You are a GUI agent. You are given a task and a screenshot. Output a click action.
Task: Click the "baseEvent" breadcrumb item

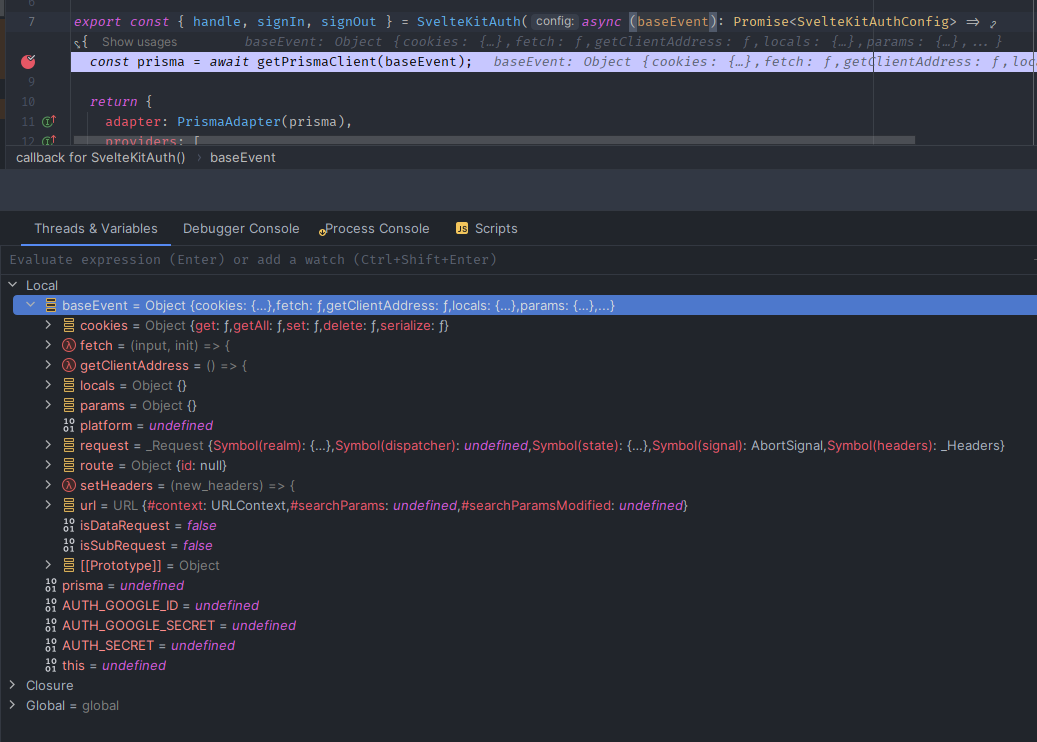coord(243,157)
